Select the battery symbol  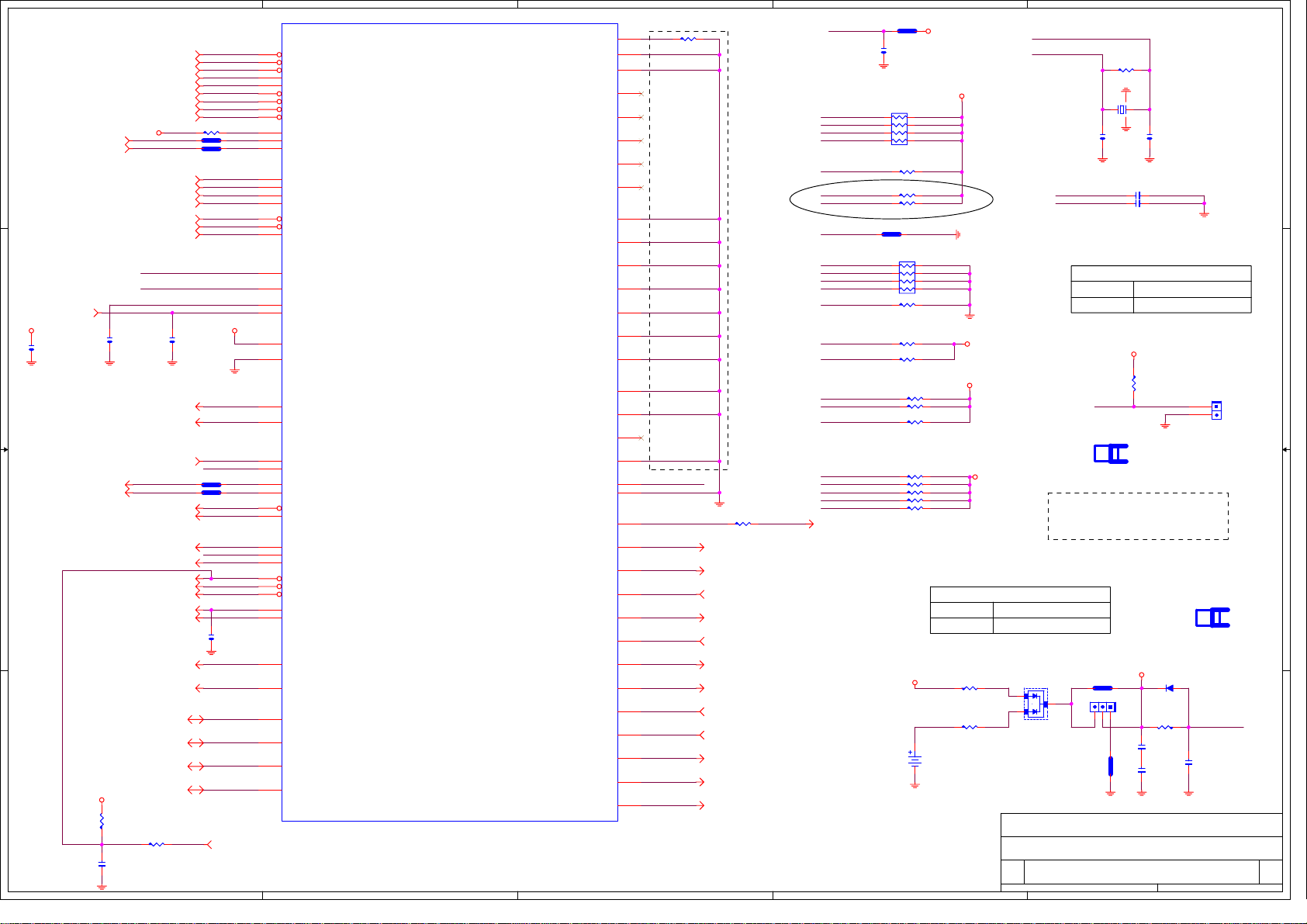click(915, 760)
